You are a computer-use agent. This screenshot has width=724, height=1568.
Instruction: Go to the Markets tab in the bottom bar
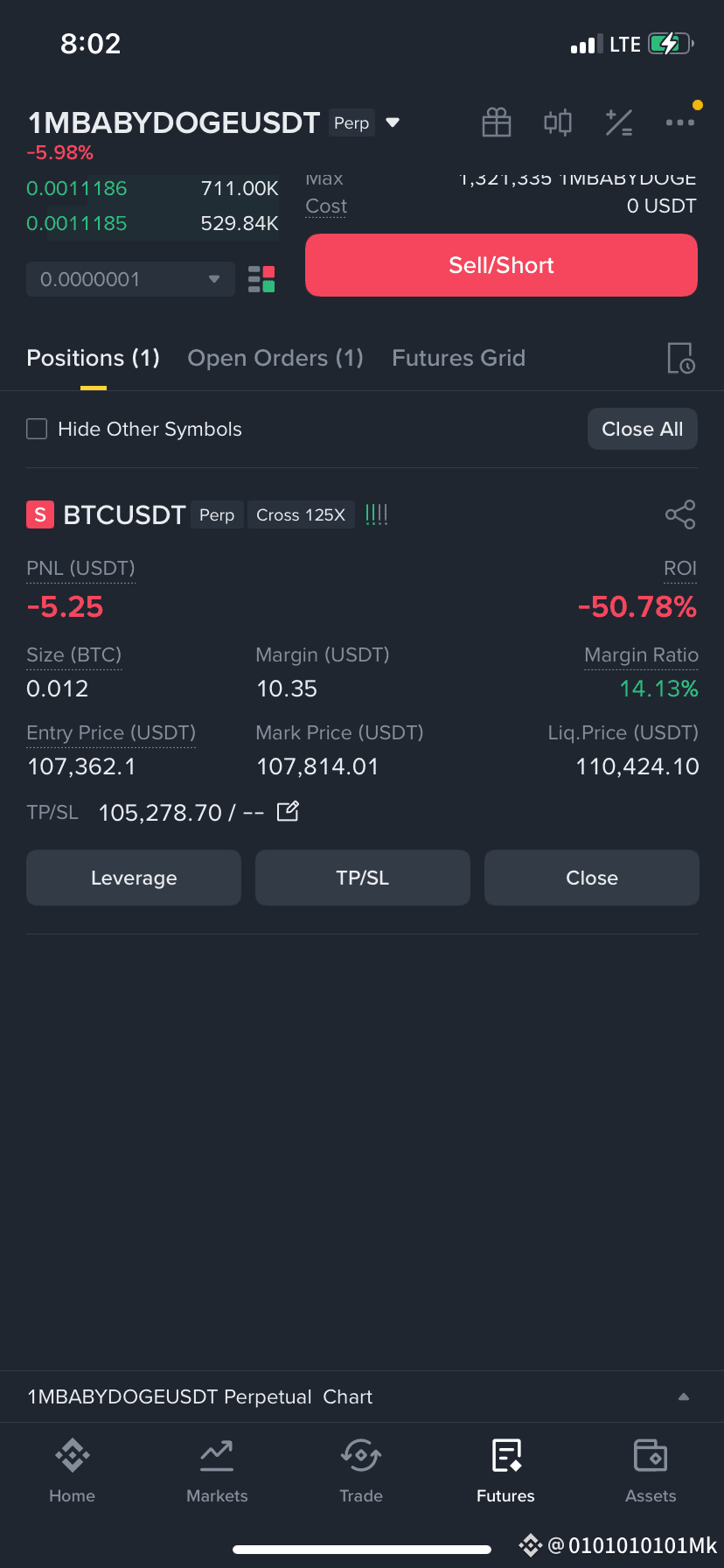tap(217, 1471)
